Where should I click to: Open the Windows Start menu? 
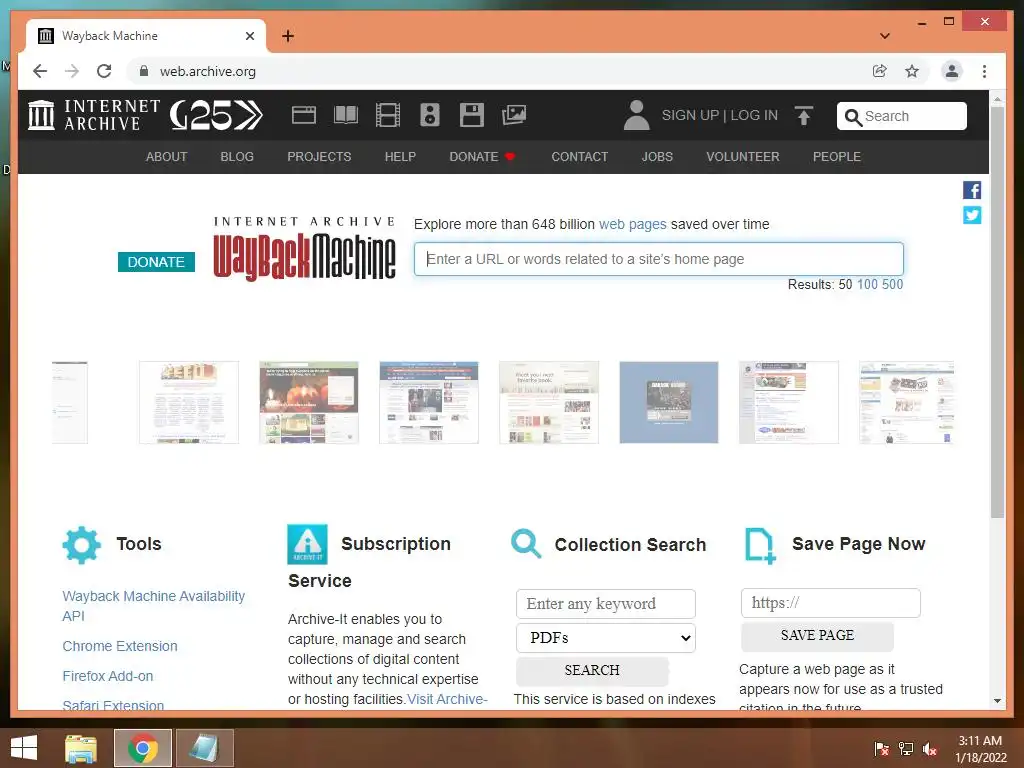click(x=24, y=748)
